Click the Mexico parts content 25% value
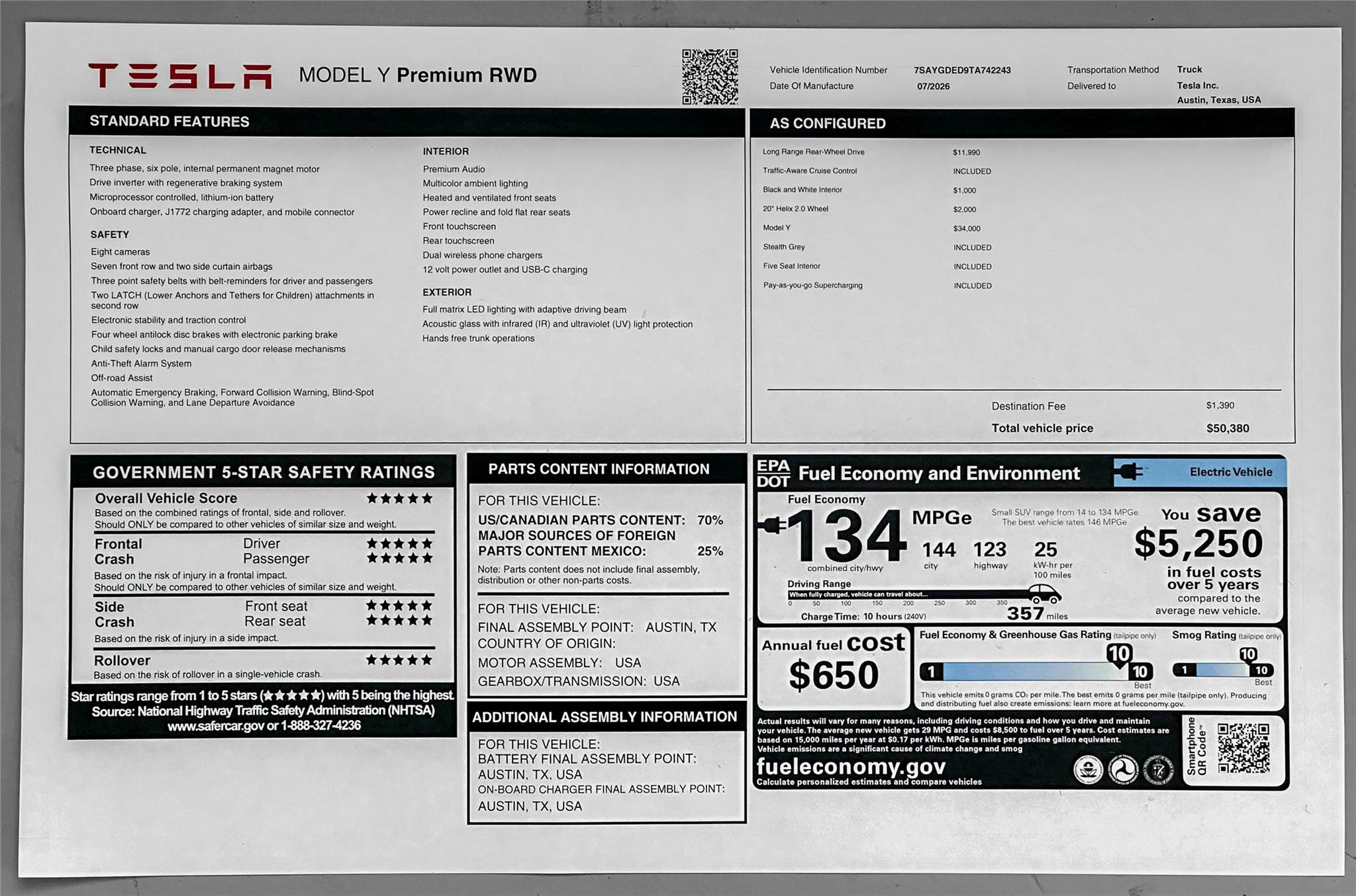 coord(710,551)
